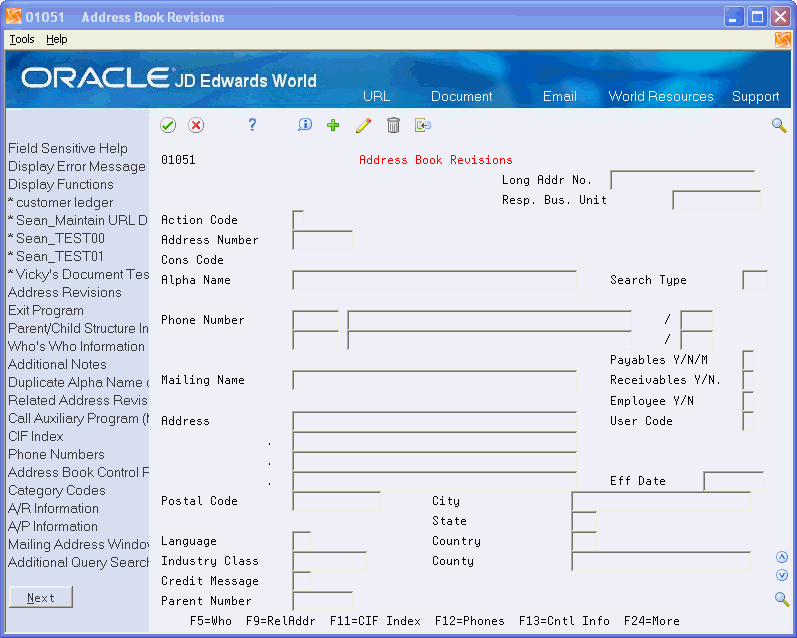
Task: Click the scroll down arrow circle icon
Action: 782,575
